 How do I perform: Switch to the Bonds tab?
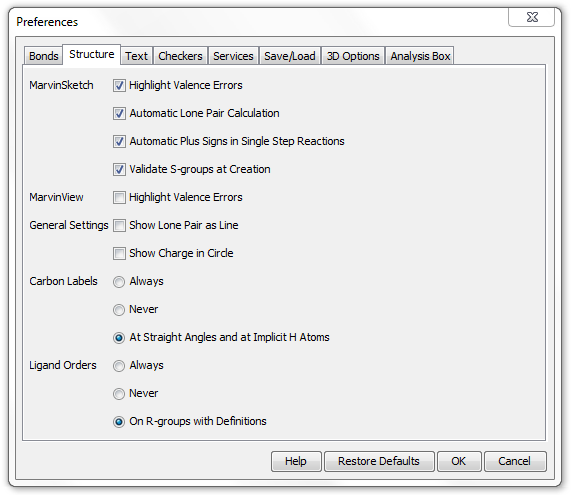(43, 56)
